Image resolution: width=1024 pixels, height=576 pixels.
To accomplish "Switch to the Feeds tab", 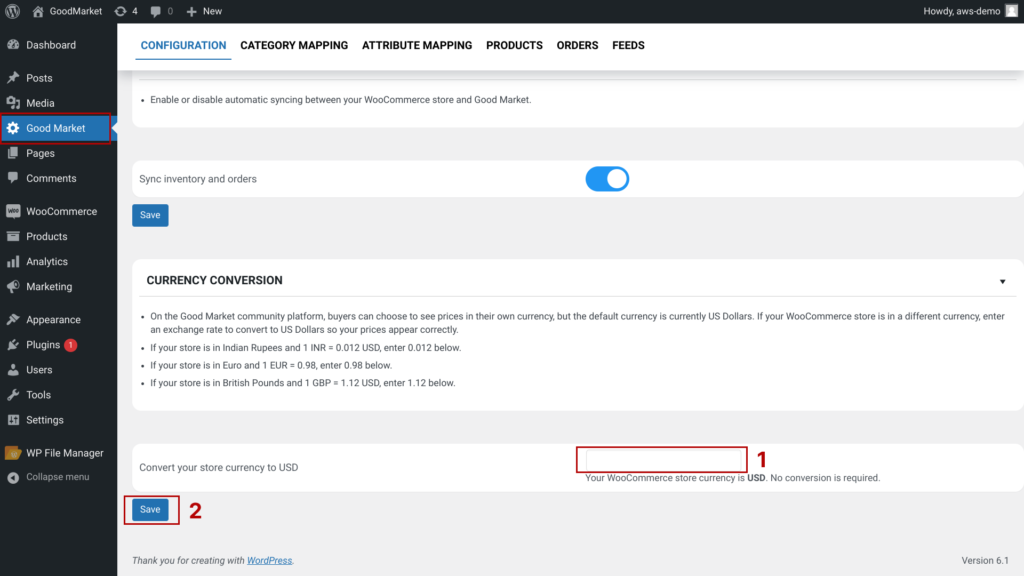I will click(628, 45).
